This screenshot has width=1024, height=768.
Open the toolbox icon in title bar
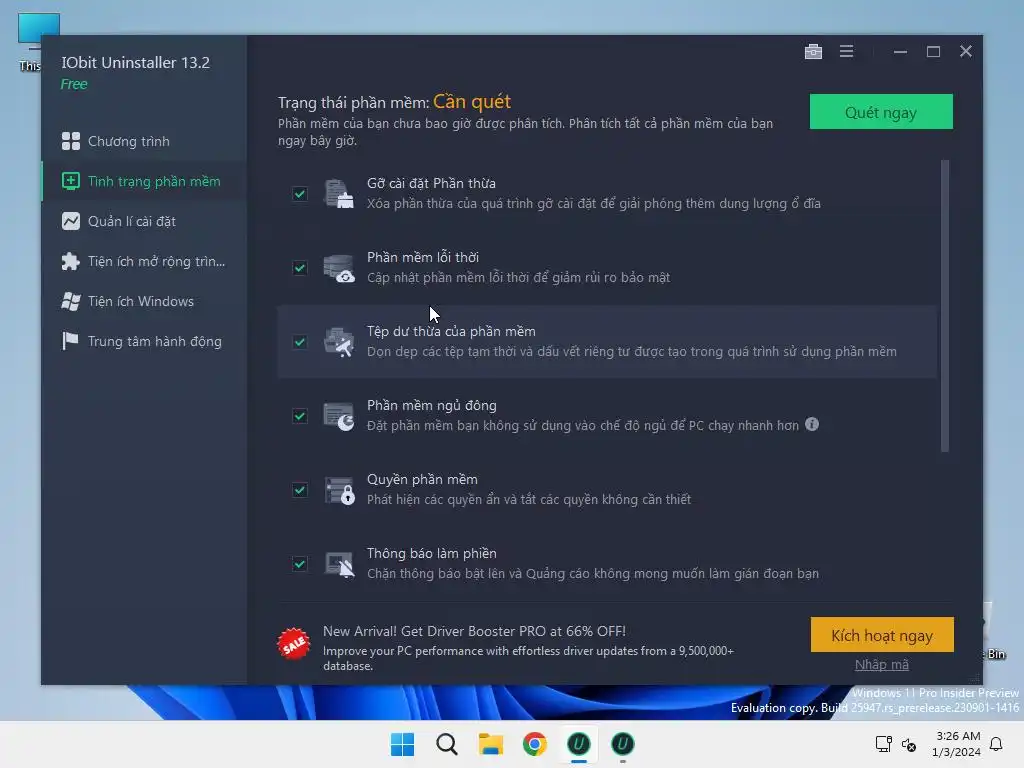(x=813, y=52)
